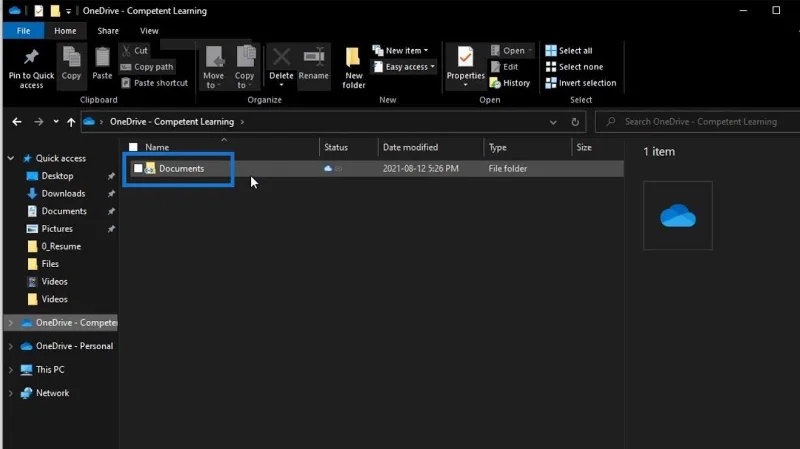Image resolution: width=800 pixels, height=449 pixels.
Task: Copy path of selected item
Action: [147, 67]
